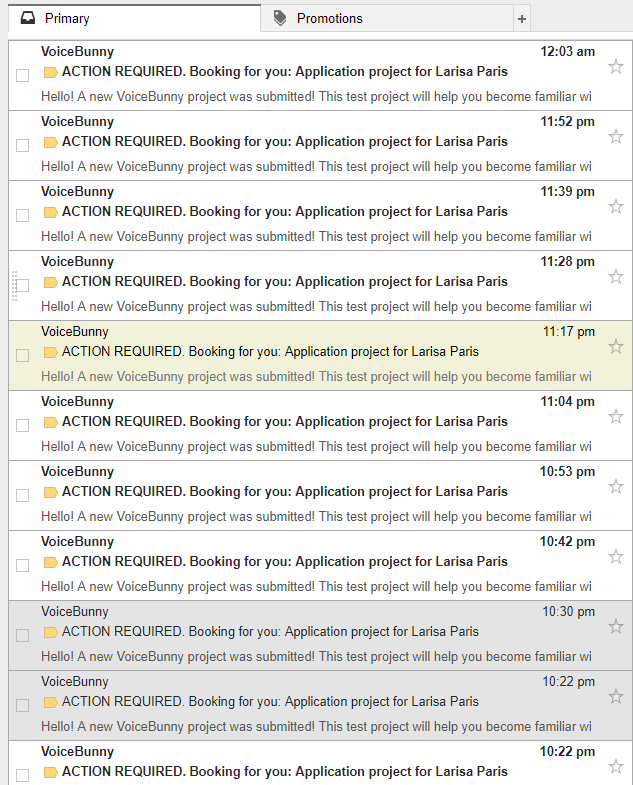Add a new inbox tab with plus button
633x785 pixels.
coord(521,18)
